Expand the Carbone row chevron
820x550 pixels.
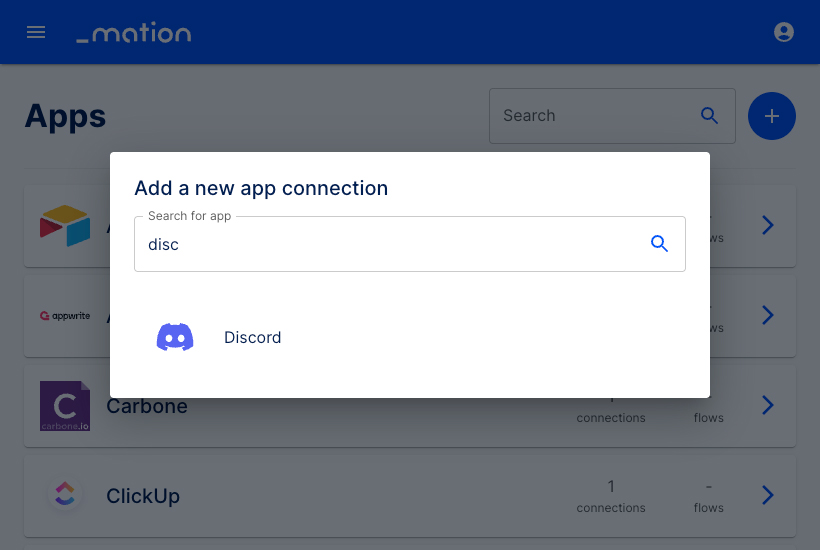point(767,405)
